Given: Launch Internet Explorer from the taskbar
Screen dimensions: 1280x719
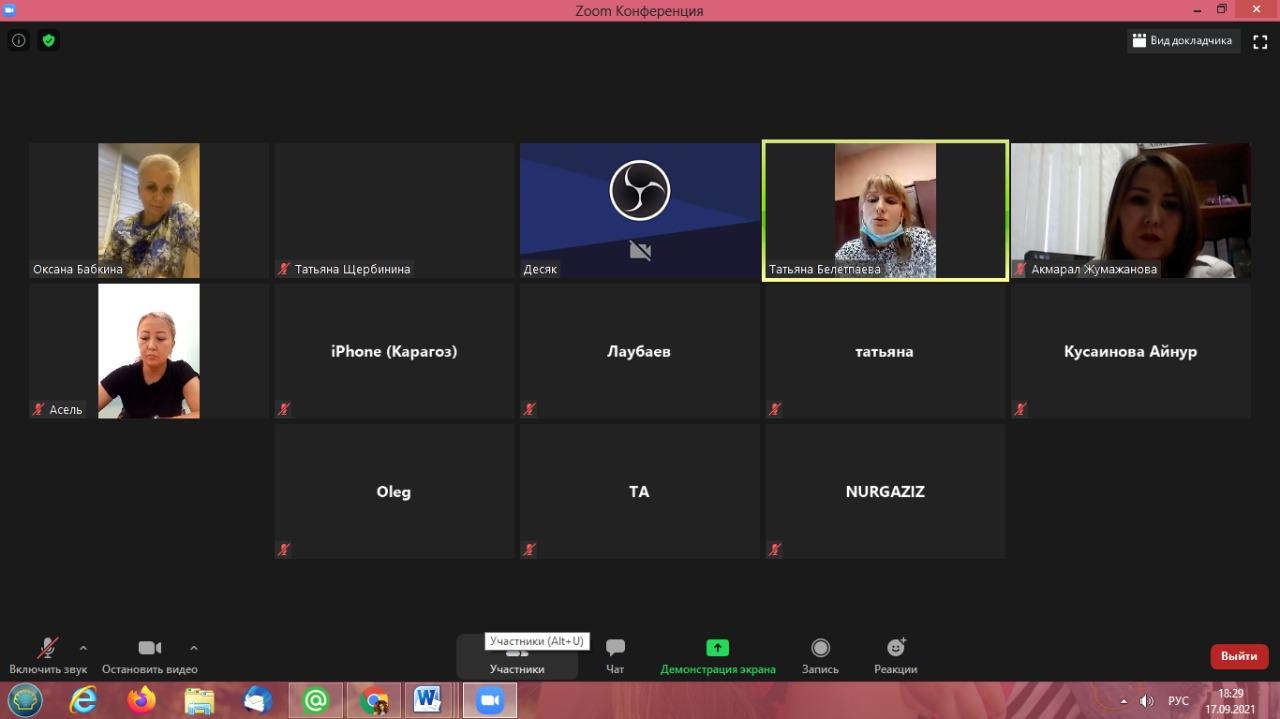Looking at the screenshot, I should (83, 700).
